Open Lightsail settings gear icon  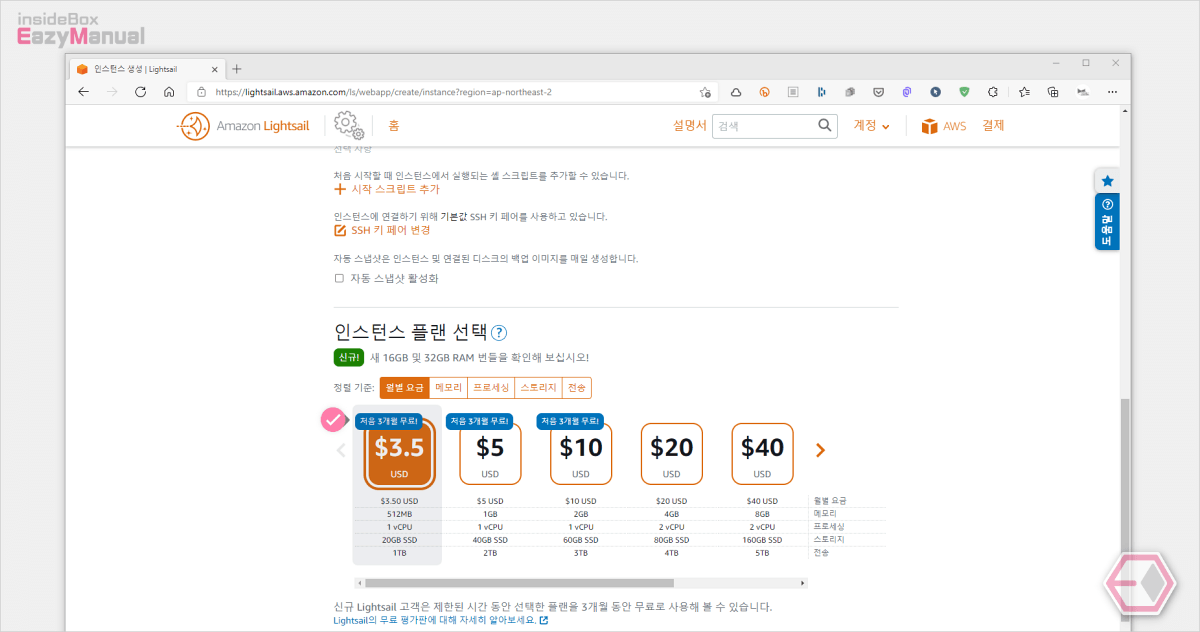(x=348, y=125)
